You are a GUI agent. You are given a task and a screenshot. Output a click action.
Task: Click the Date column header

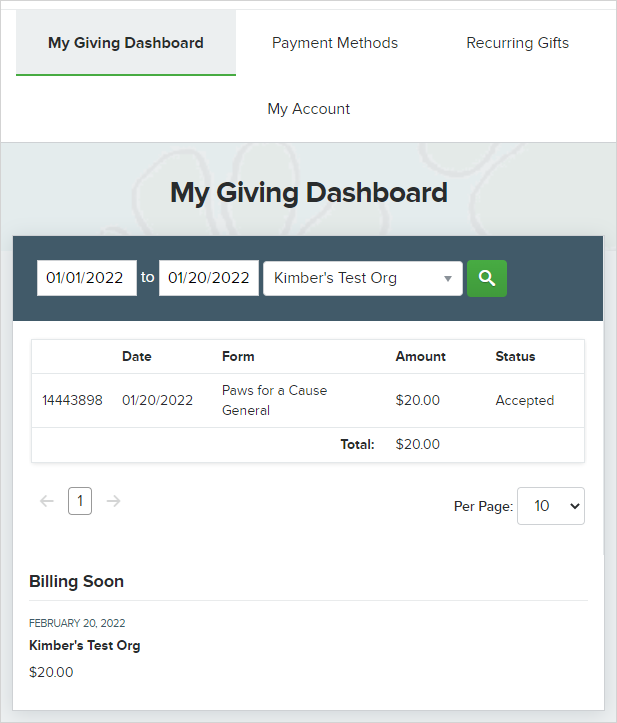pos(137,356)
